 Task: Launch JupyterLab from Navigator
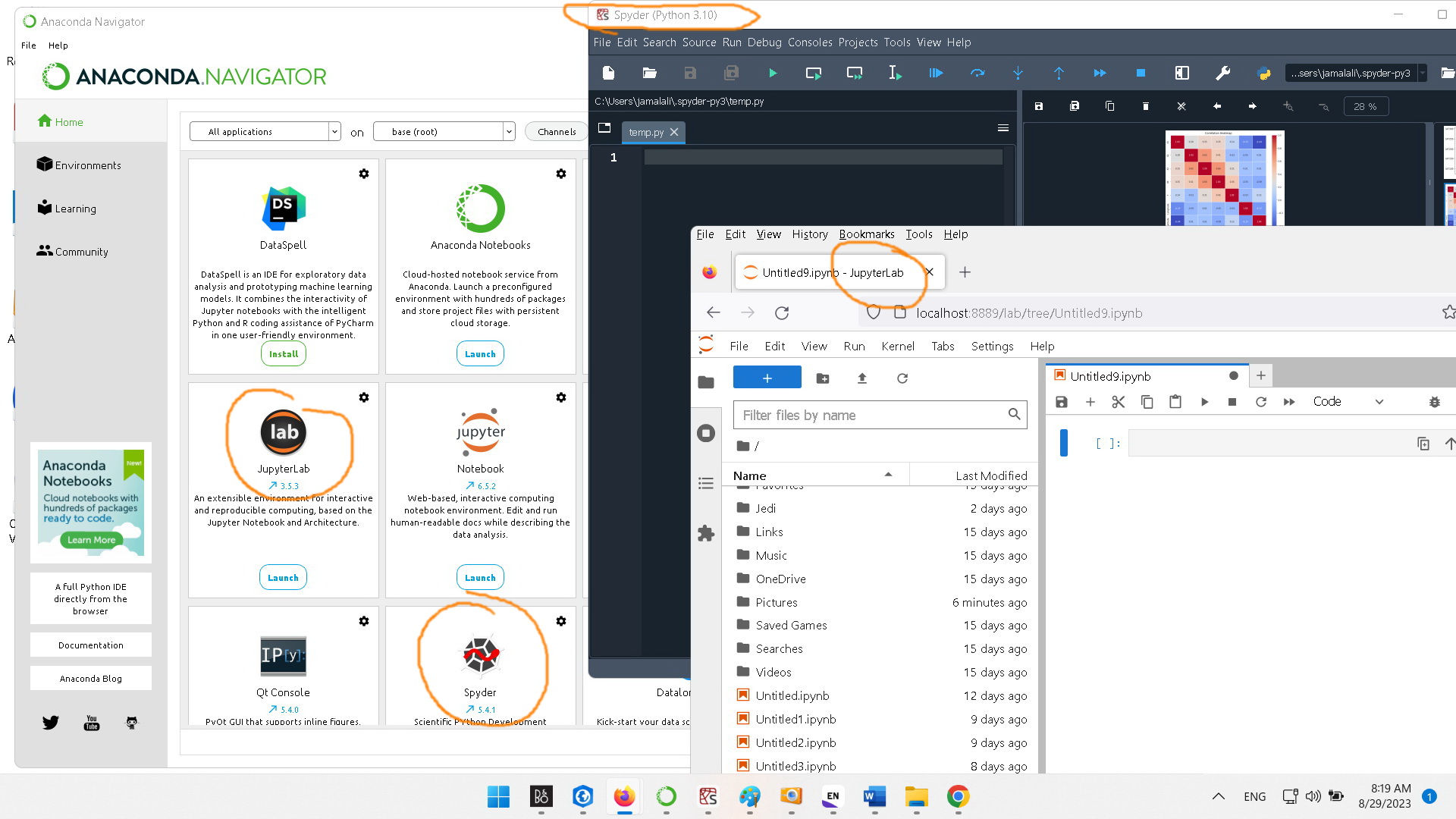[283, 578]
